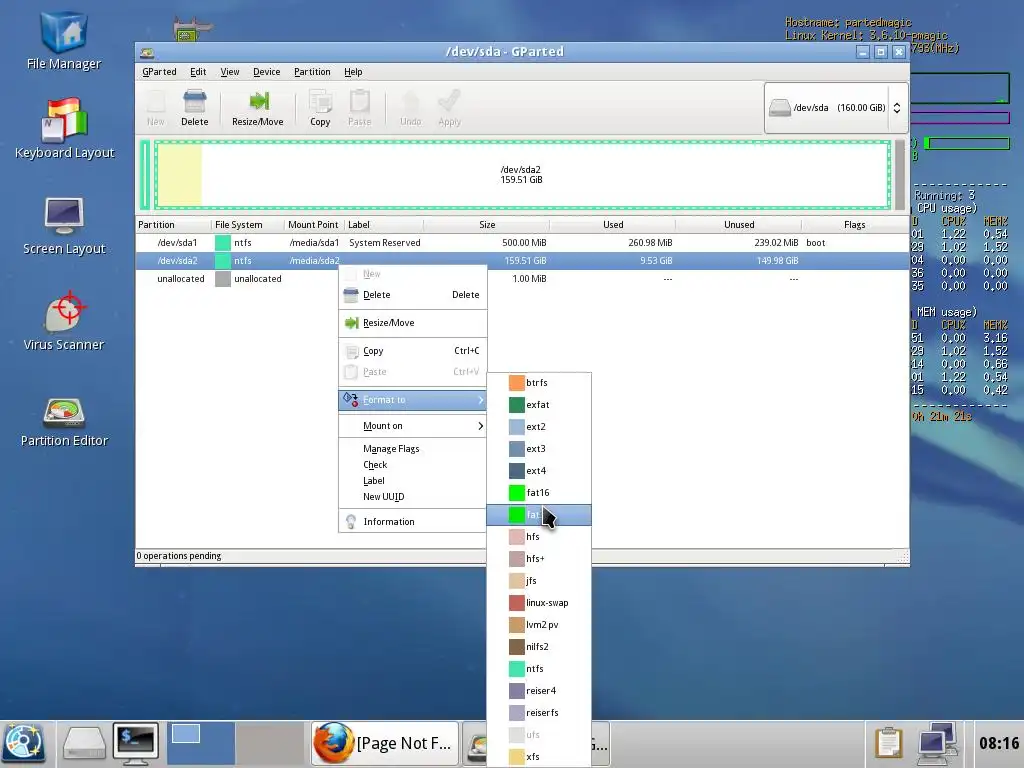Open the Edit menu
The height and width of the screenshot is (768, 1024).
(198, 72)
